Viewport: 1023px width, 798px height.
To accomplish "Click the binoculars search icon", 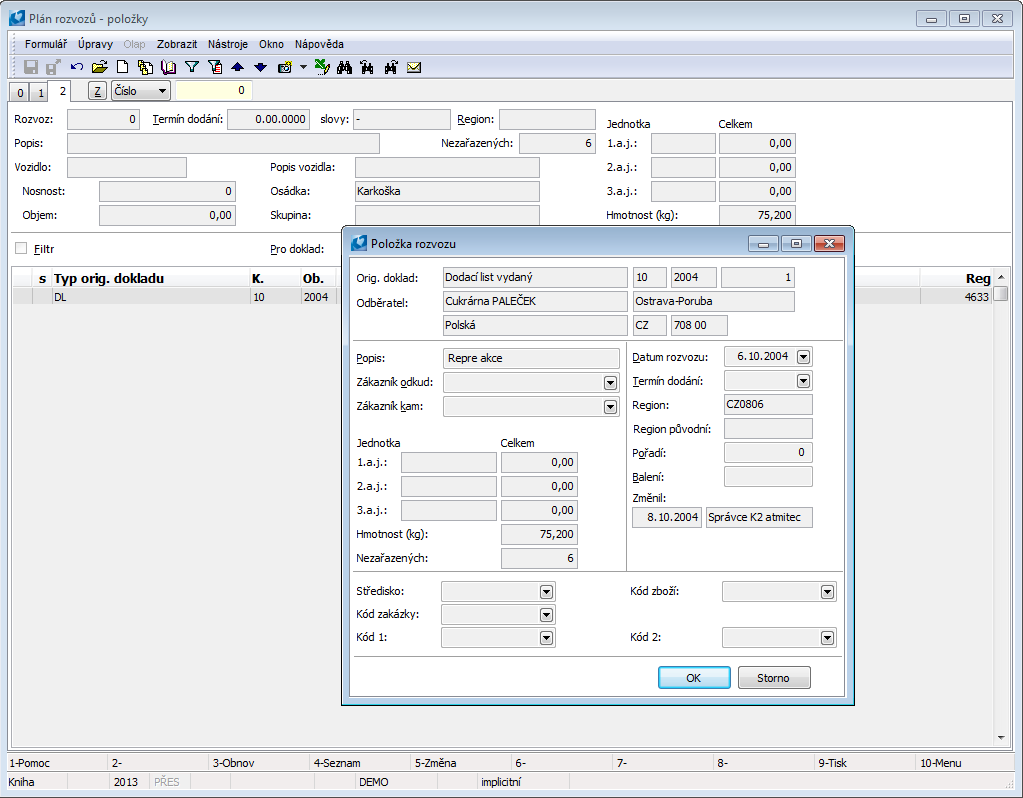I will pos(345,67).
